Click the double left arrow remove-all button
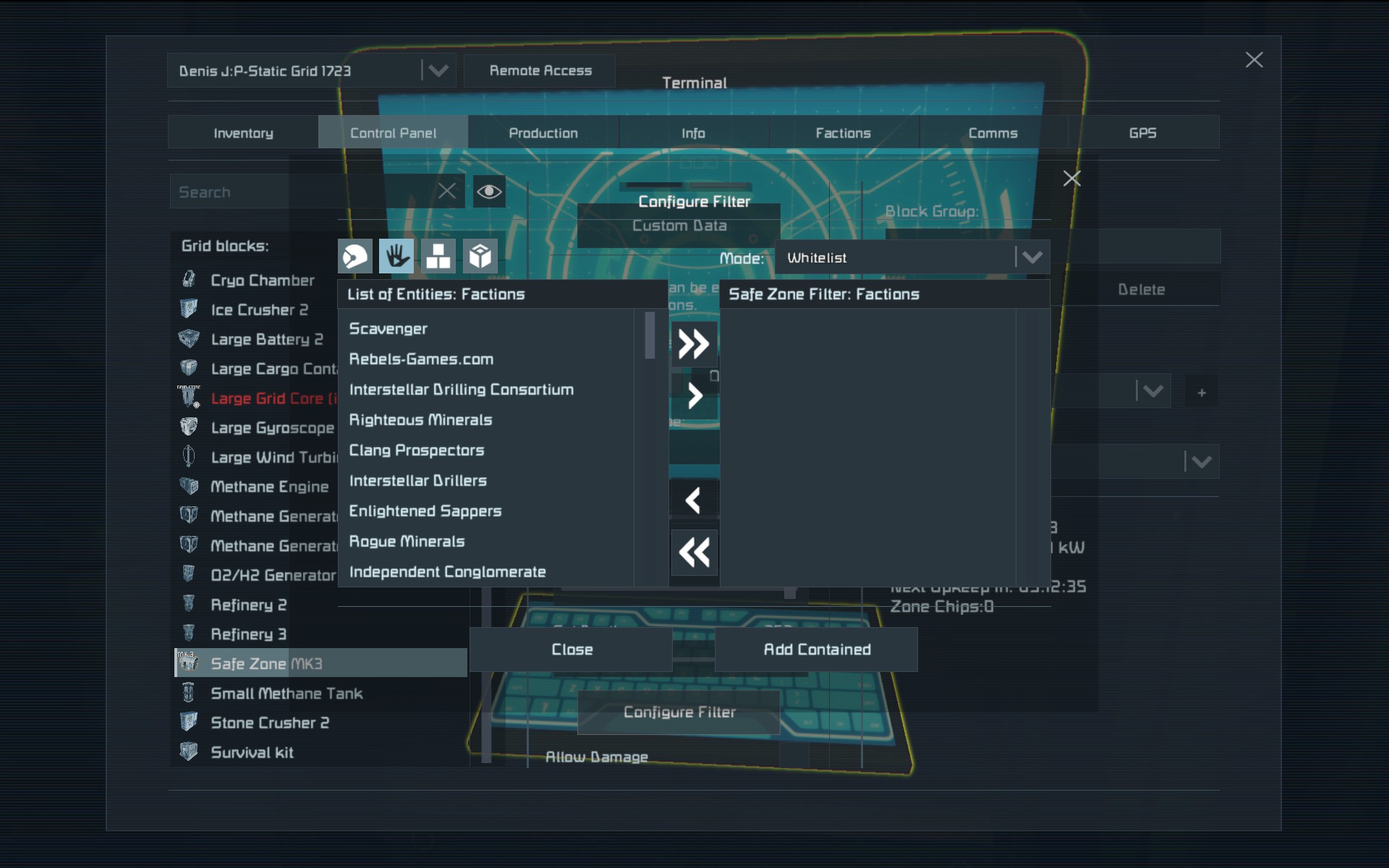Screen dimensions: 1389x868 694,553
